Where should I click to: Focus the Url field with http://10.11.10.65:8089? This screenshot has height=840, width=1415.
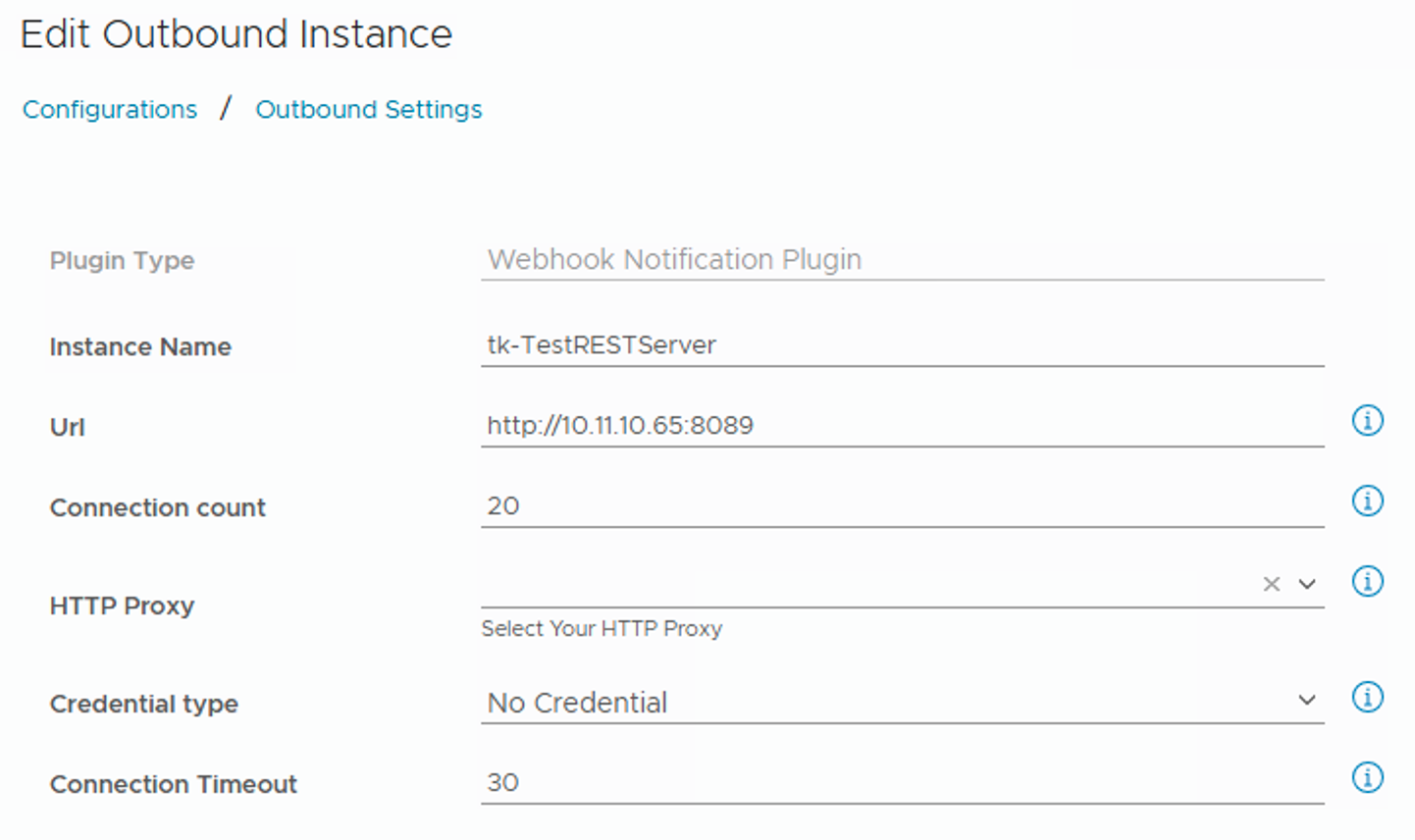(901, 426)
